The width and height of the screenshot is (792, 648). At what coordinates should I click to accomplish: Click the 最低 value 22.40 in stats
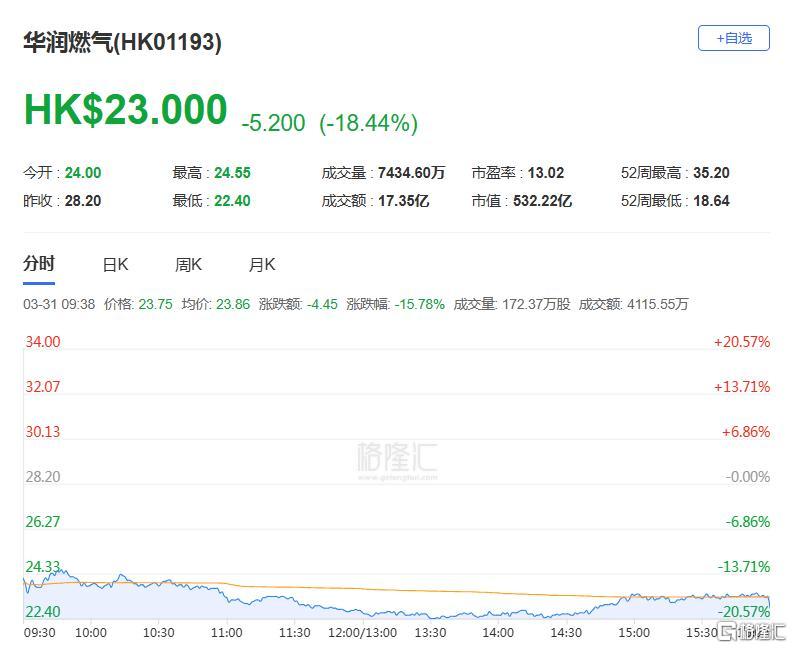232,201
